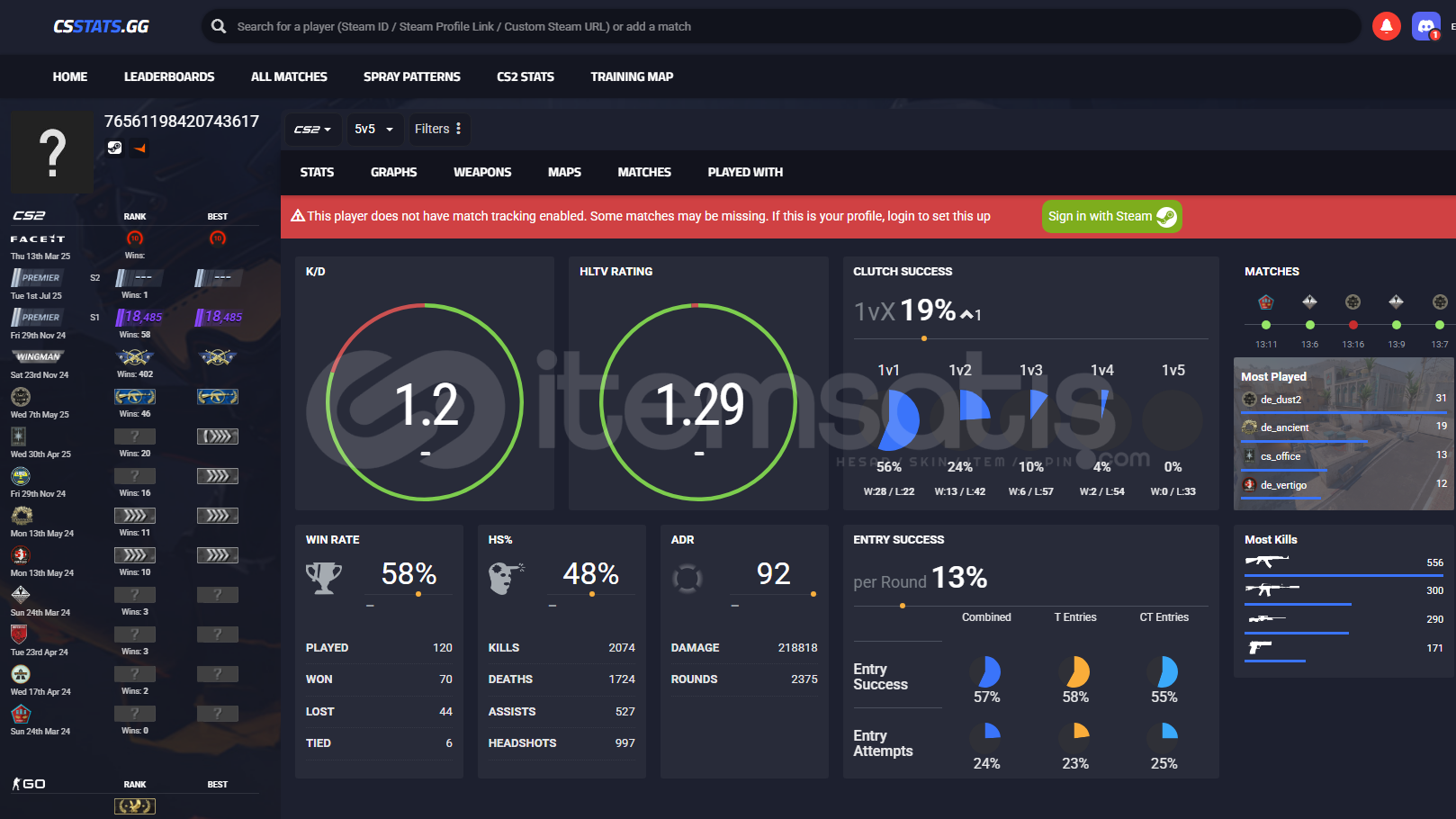The image size is (1456, 819).
Task: Click the Sign in with Steam button
Action: pyautogui.click(x=1111, y=216)
